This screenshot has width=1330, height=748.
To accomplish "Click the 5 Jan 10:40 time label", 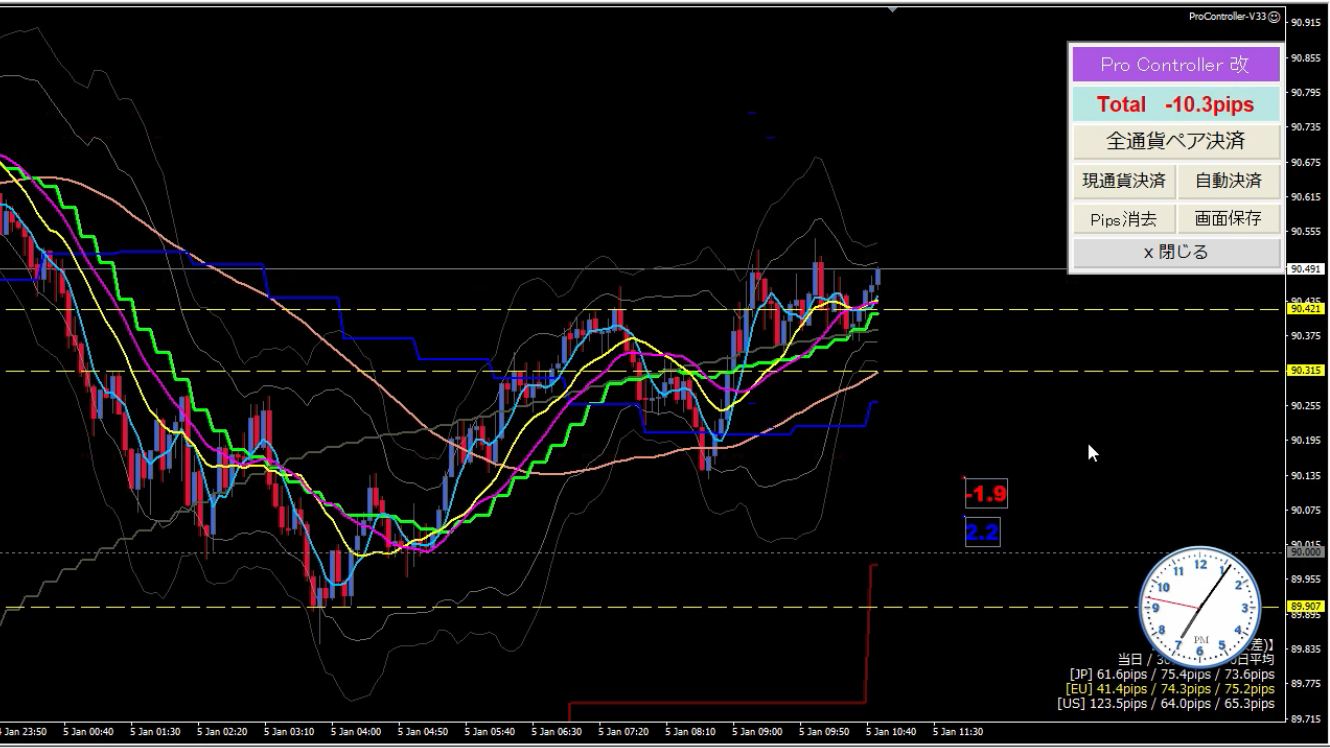I will [x=893, y=732].
